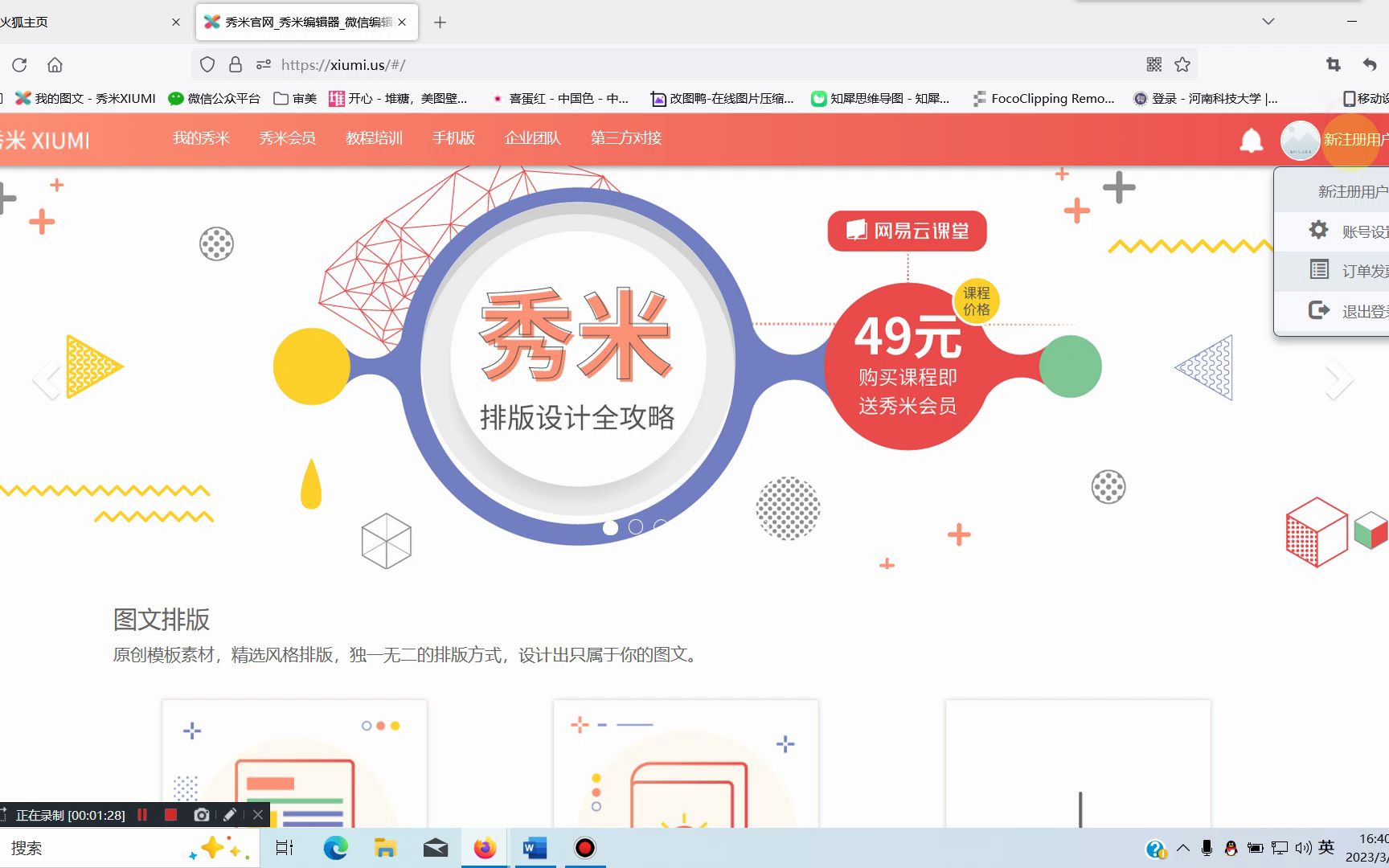
Task: Open the pencil annotation tool in recorder bar
Action: point(229,815)
